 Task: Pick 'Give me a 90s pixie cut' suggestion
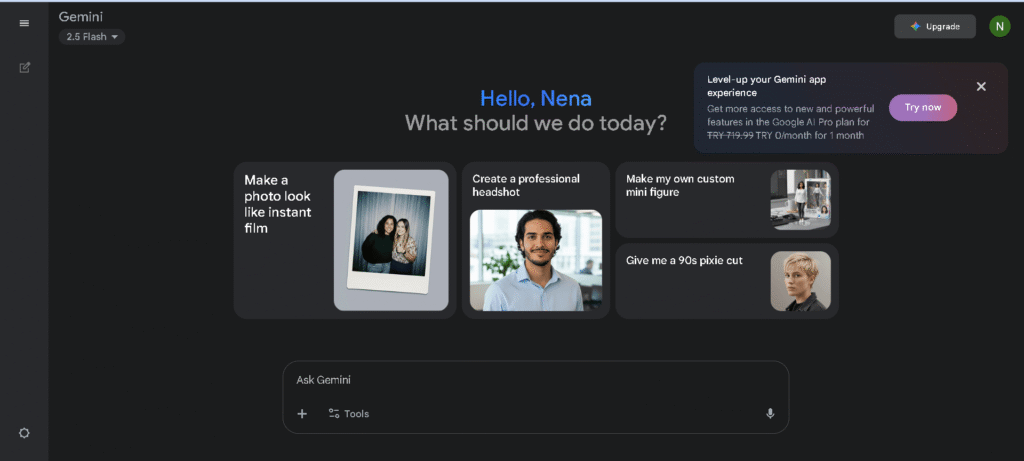point(684,261)
